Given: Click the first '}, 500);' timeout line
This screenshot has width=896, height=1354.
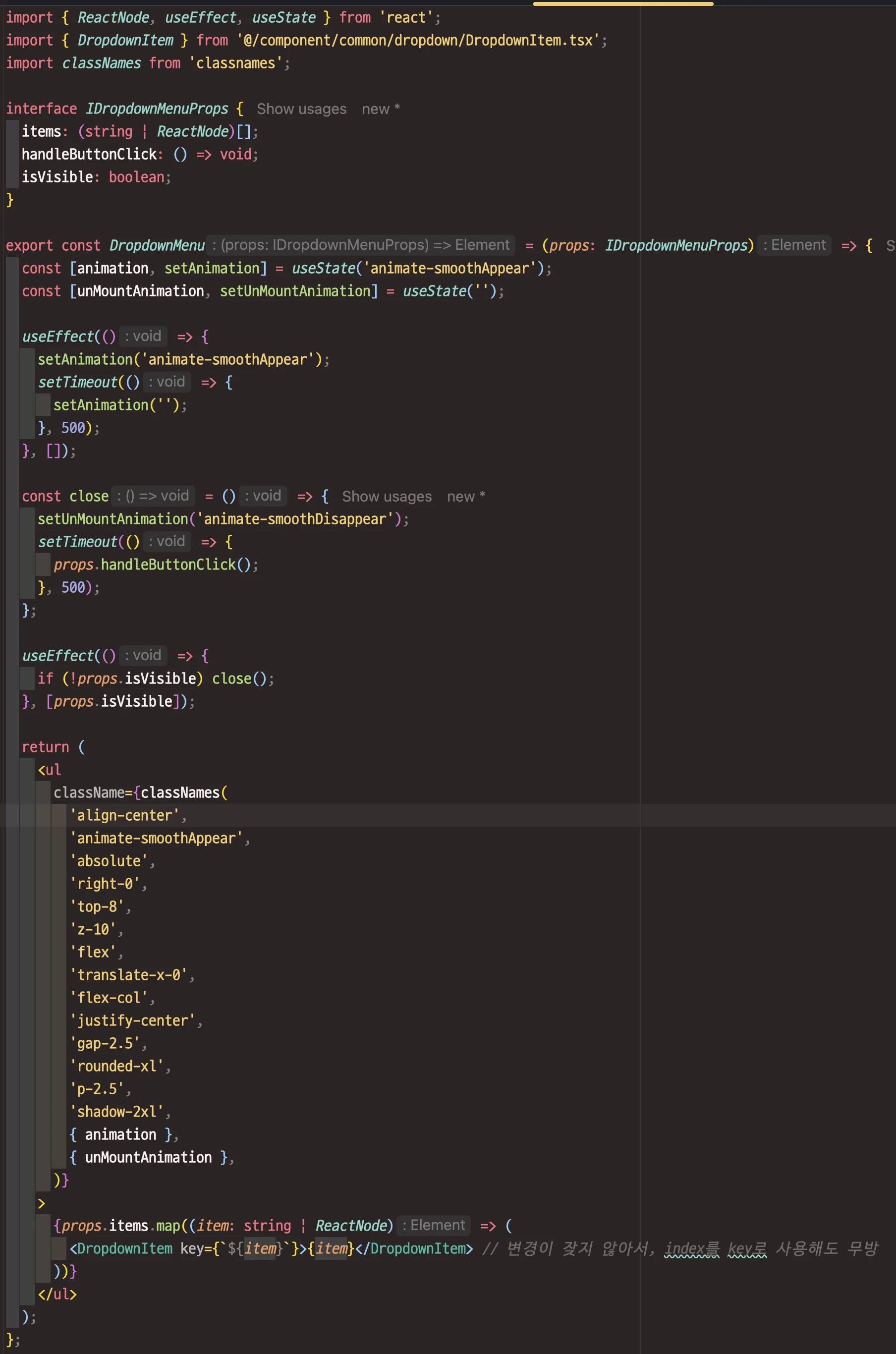Looking at the screenshot, I should coord(68,428).
